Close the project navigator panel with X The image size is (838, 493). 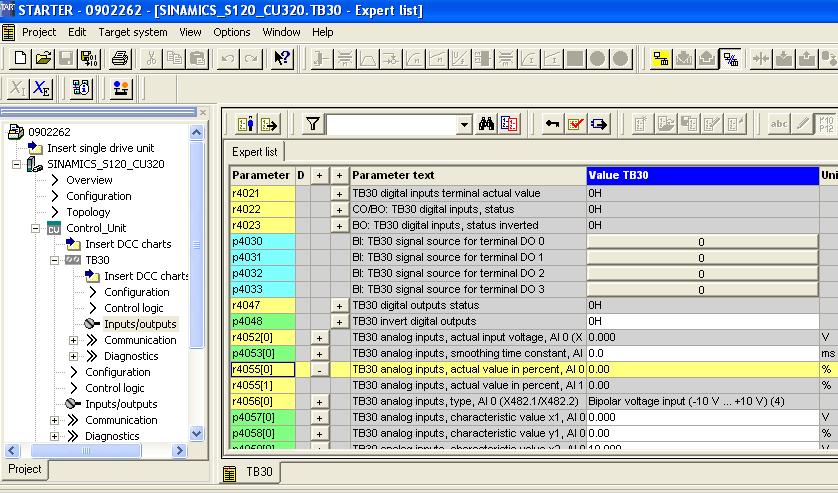203,112
